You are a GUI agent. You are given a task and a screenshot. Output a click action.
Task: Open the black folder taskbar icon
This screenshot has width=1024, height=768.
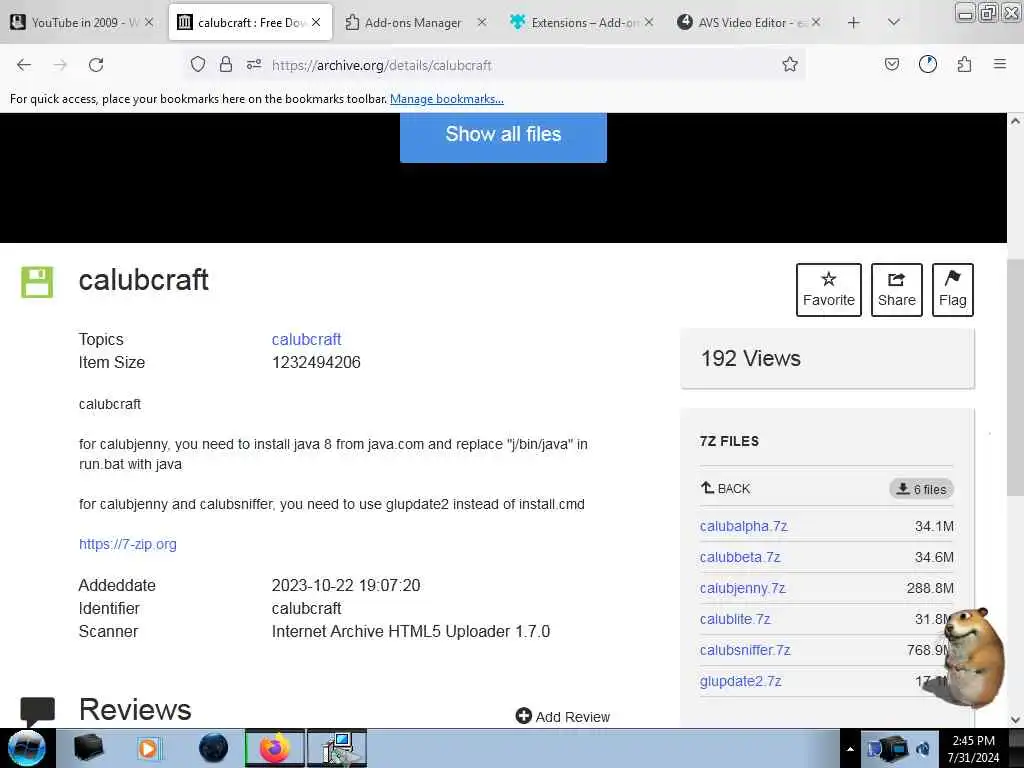click(88, 748)
